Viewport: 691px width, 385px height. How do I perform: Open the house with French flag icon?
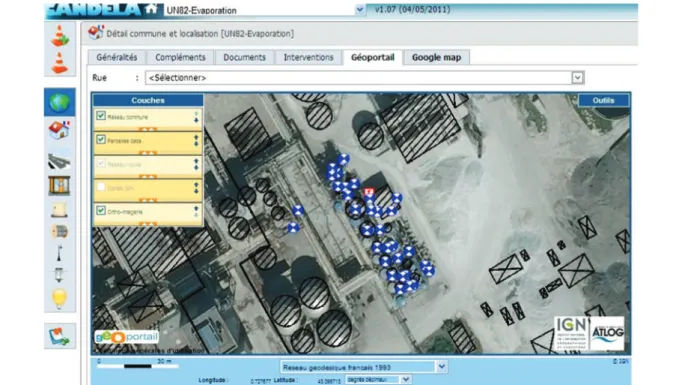[59, 130]
